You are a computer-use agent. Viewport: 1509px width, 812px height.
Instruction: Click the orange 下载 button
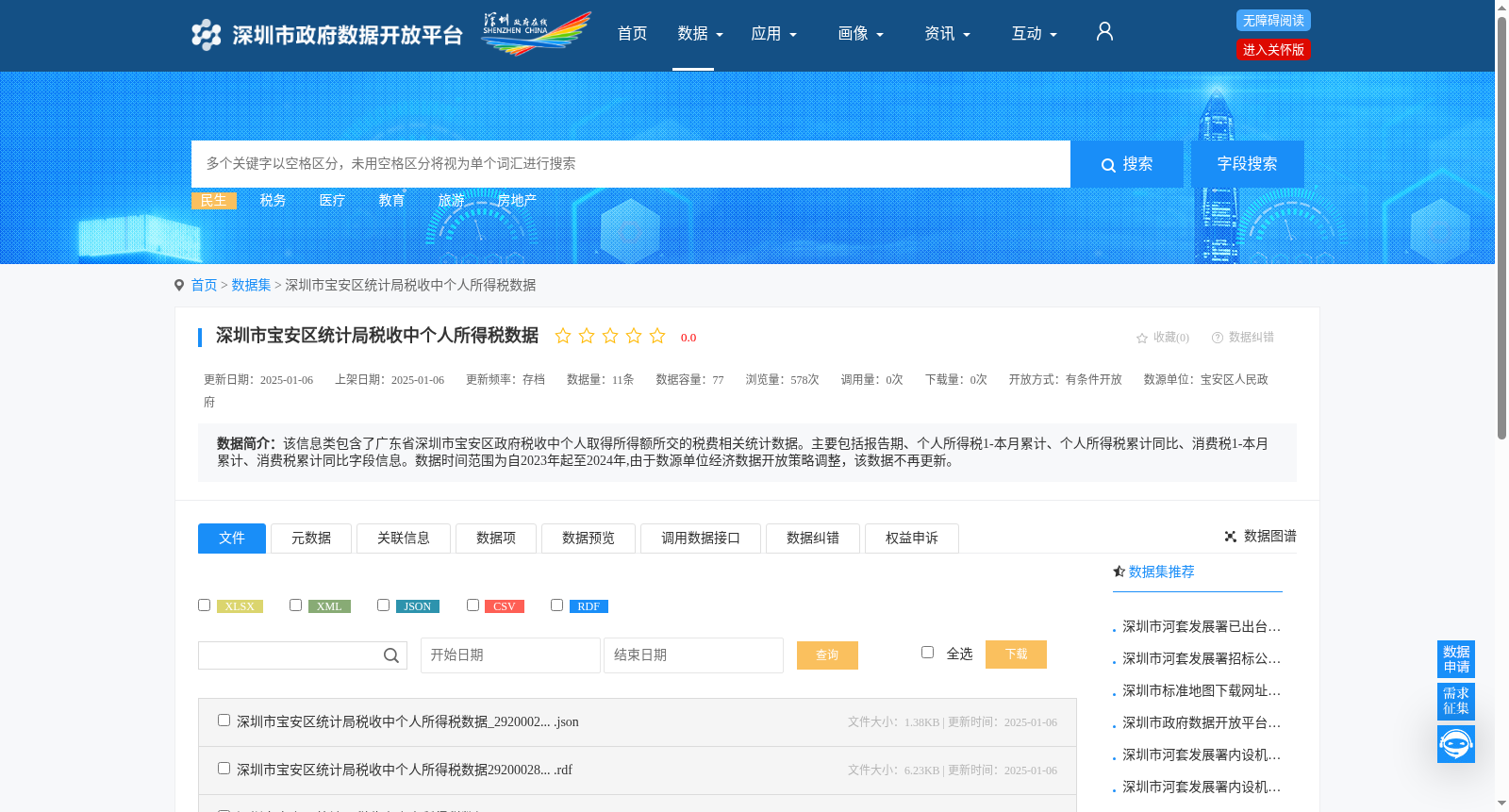point(1016,655)
